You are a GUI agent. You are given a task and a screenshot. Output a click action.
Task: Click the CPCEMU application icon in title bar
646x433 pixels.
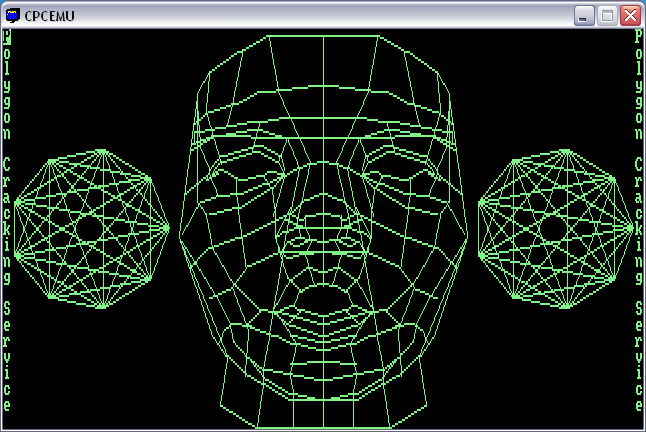tap(13, 16)
